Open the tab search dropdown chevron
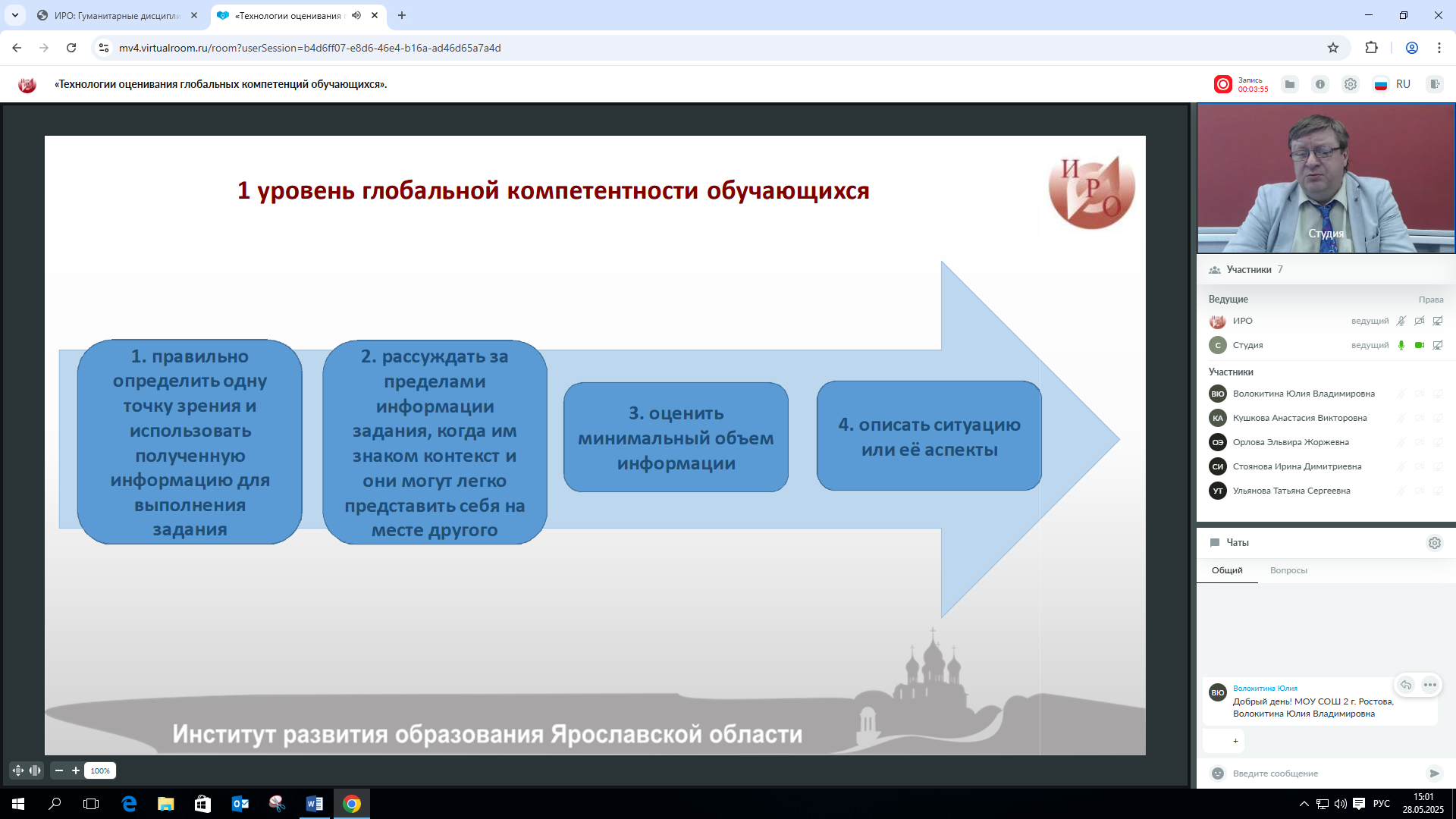The height and width of the screenshot is (819, 1456). [x=14, y=15]
